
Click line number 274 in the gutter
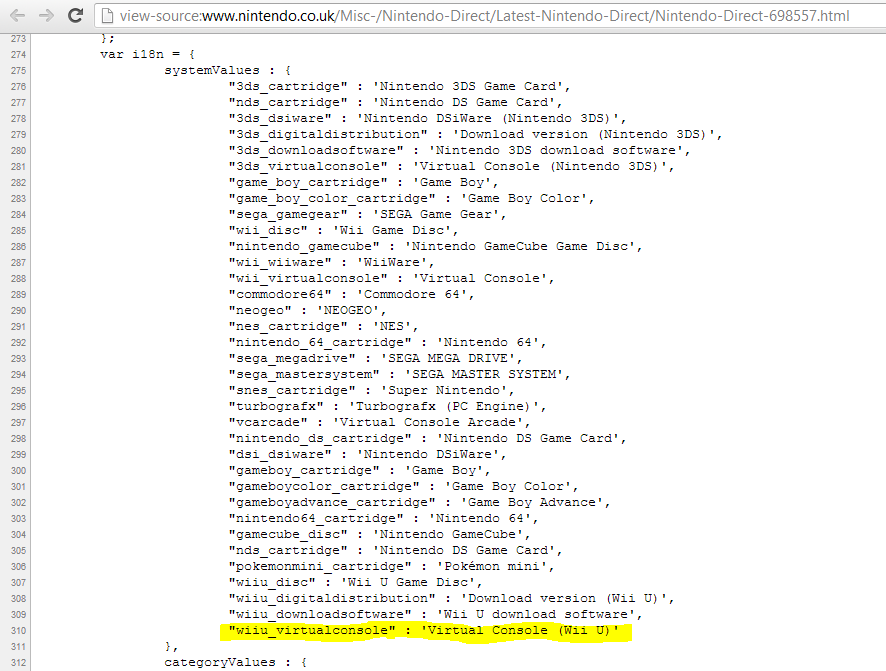point(18,55)
